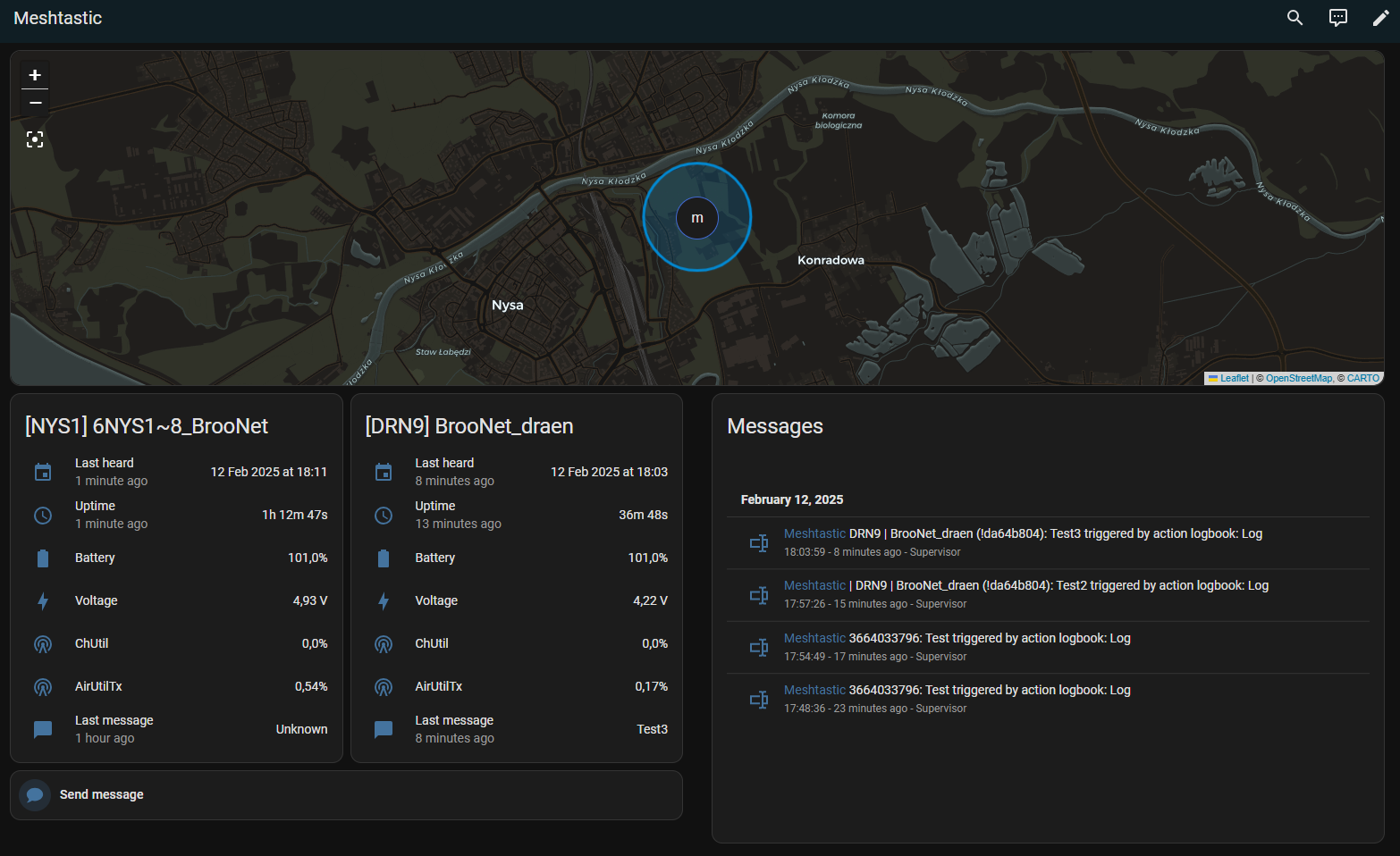
Task: Click Send message chat bubble icon
Action: (x=35, y=794)
